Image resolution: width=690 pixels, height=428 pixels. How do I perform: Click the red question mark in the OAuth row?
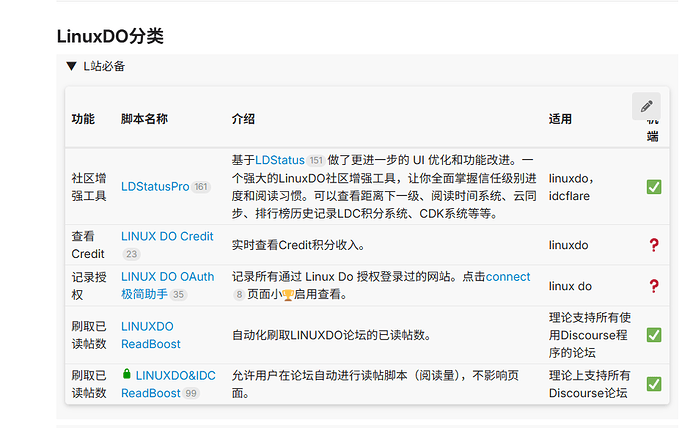654,286
